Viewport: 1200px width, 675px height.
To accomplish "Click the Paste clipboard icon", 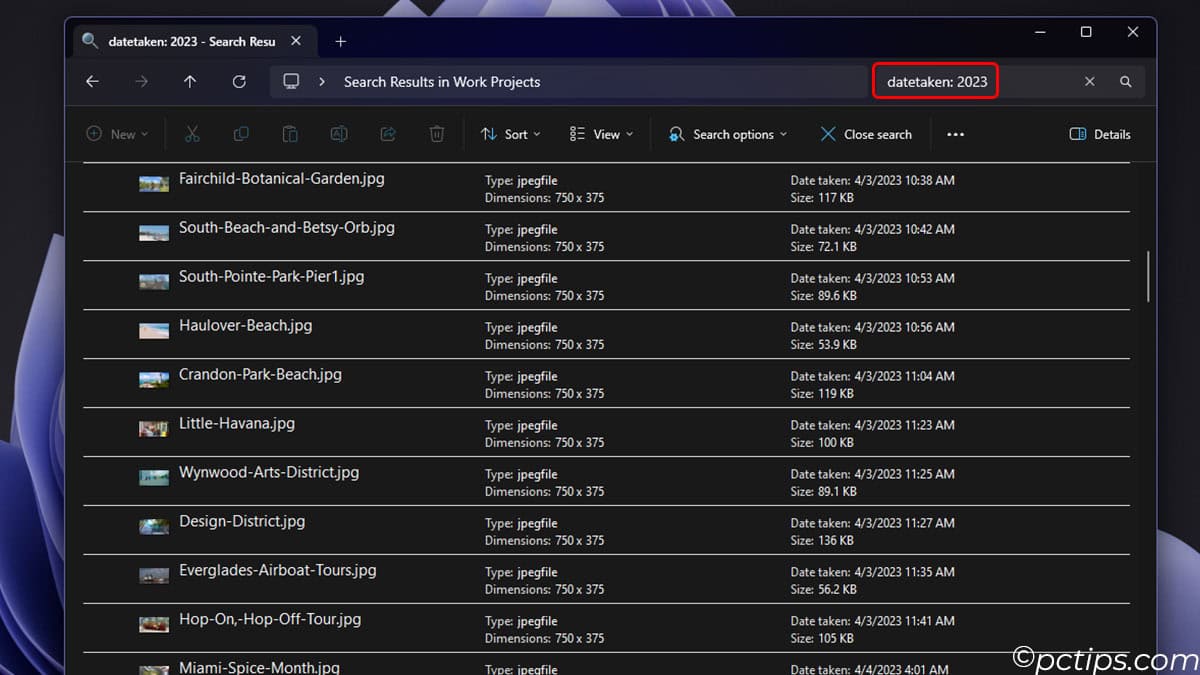I will (x=290, y=134).
